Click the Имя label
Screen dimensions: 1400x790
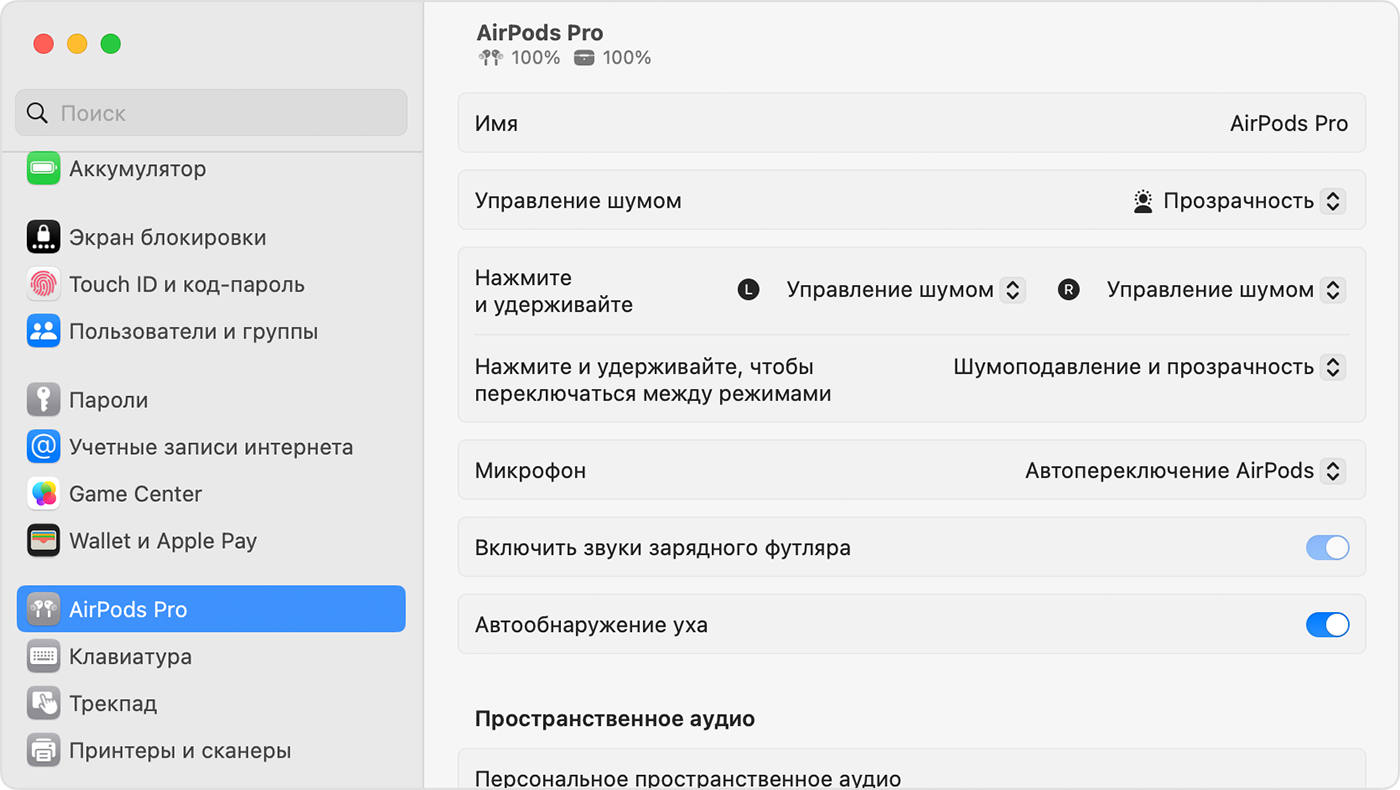[496, 124]
